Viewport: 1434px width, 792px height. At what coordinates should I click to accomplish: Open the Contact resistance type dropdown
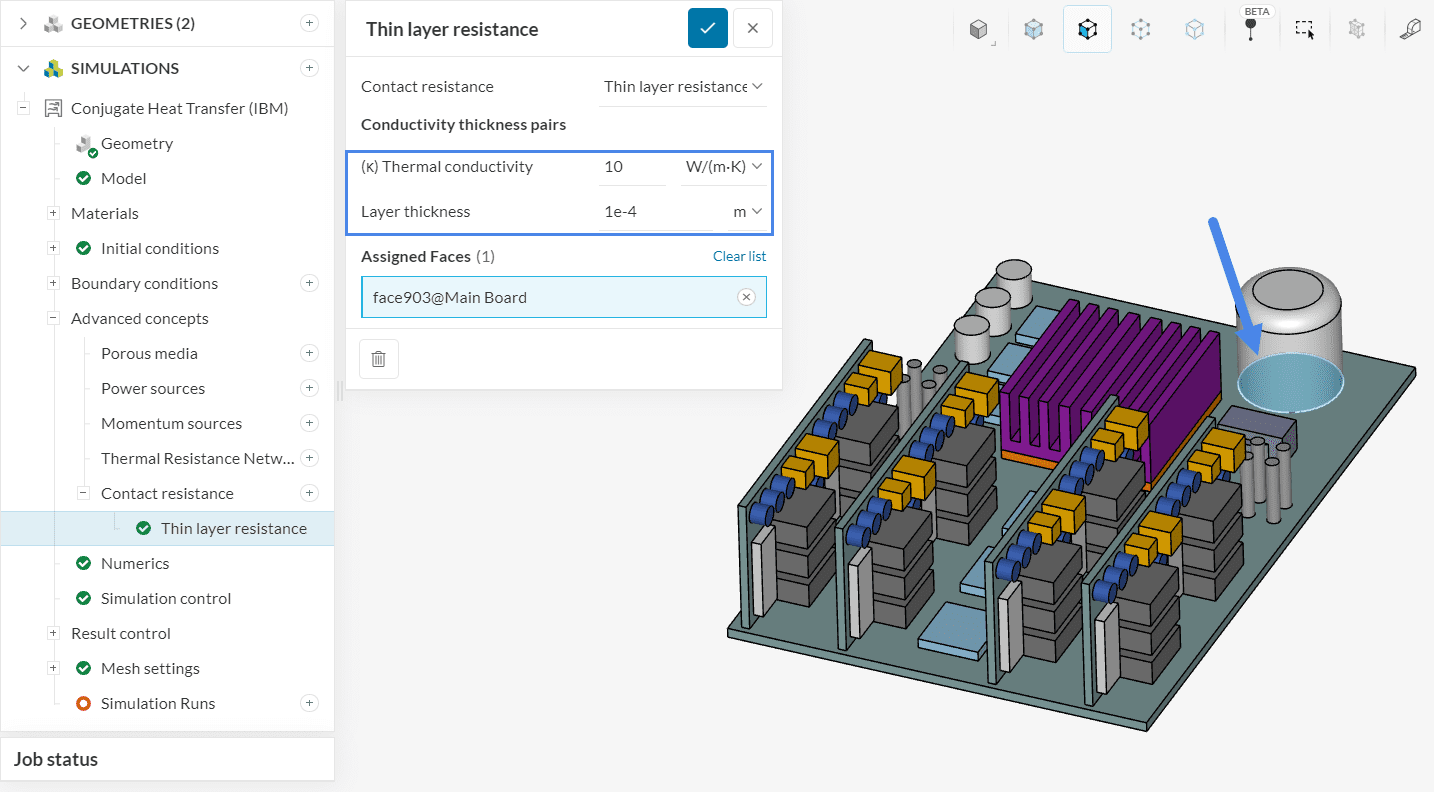tap(683, 87)
